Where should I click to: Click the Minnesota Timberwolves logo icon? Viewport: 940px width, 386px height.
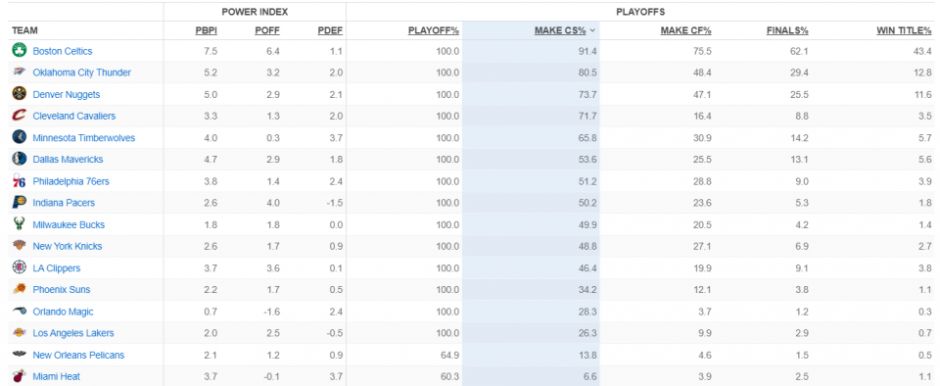coord(19,137)
